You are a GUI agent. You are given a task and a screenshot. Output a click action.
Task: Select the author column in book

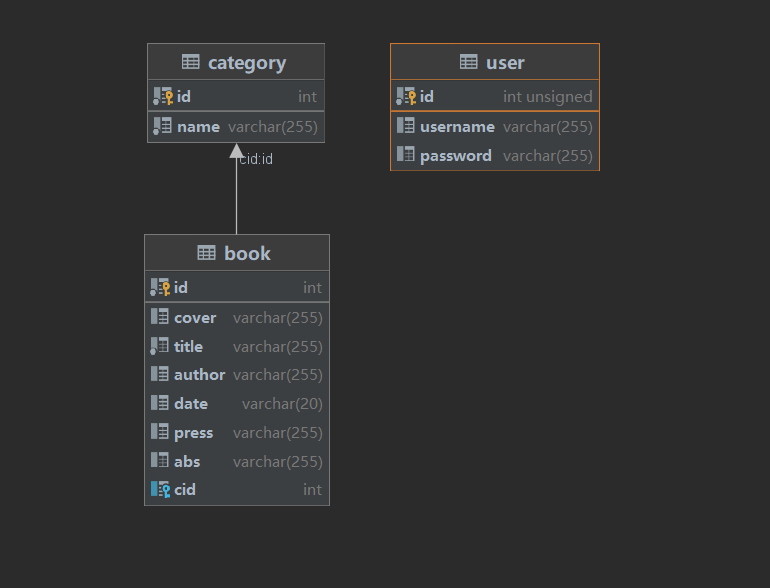click(237, 374)
